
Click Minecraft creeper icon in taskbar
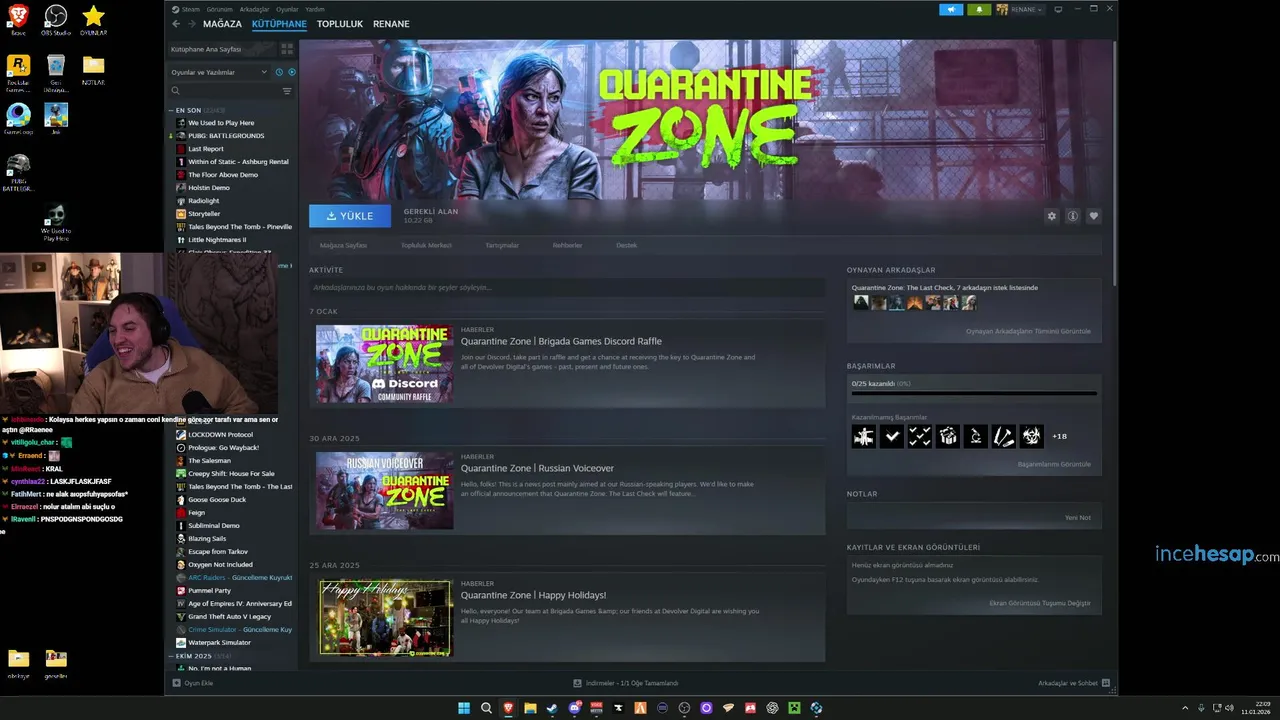[x=794, y=708]
